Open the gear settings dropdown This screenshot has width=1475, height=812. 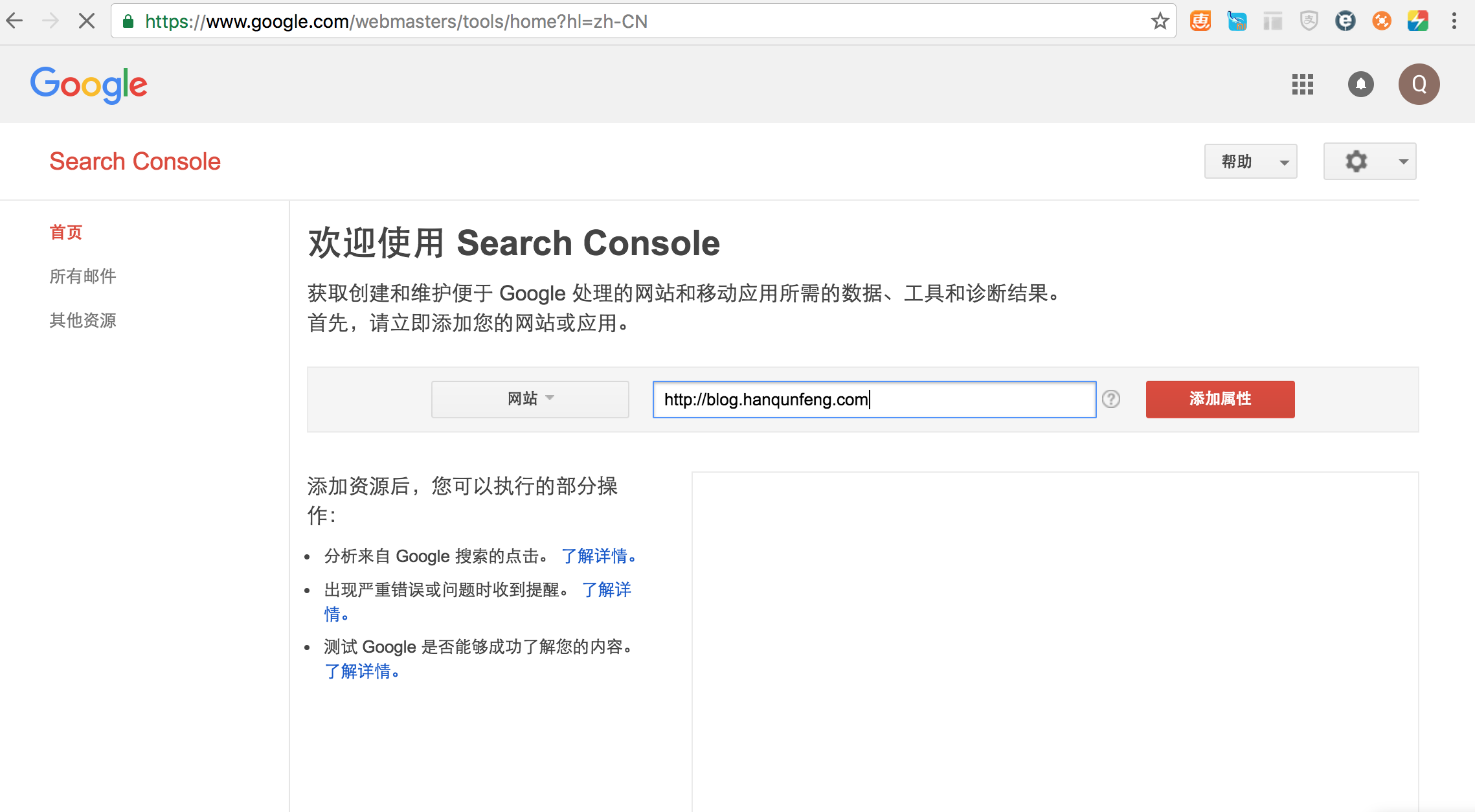(x=1369, y=161)
